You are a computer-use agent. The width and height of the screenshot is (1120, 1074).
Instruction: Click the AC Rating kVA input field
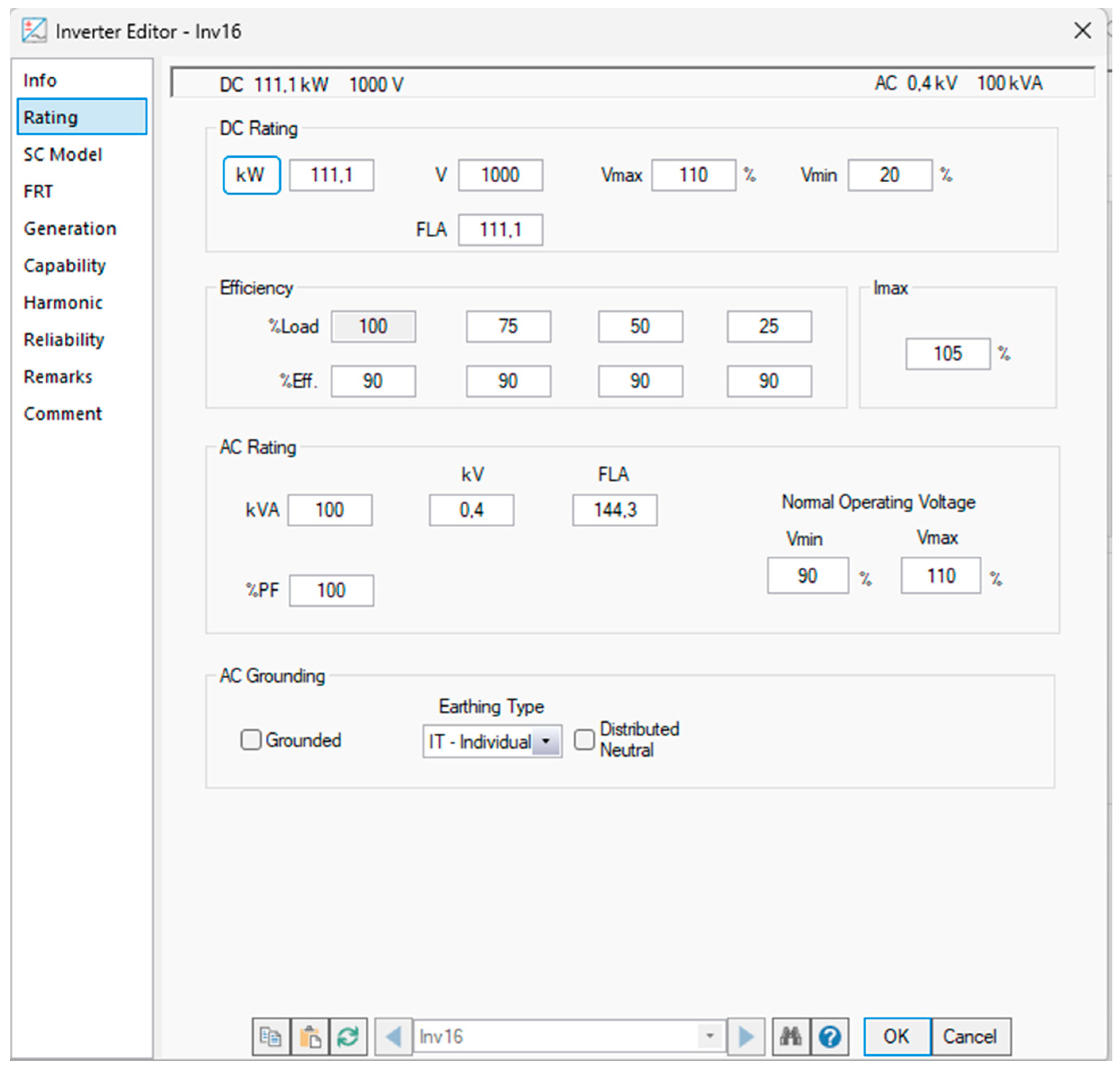coord(330,509)
